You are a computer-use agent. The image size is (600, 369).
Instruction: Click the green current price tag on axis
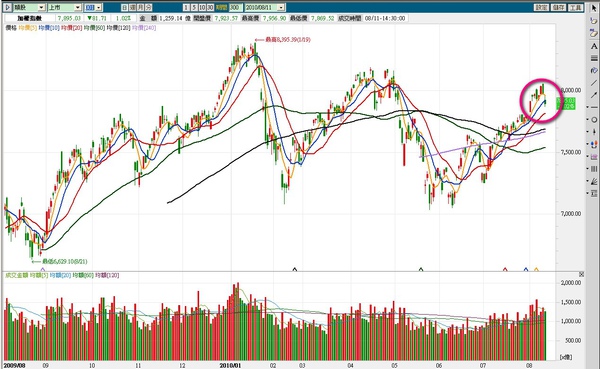565,103
